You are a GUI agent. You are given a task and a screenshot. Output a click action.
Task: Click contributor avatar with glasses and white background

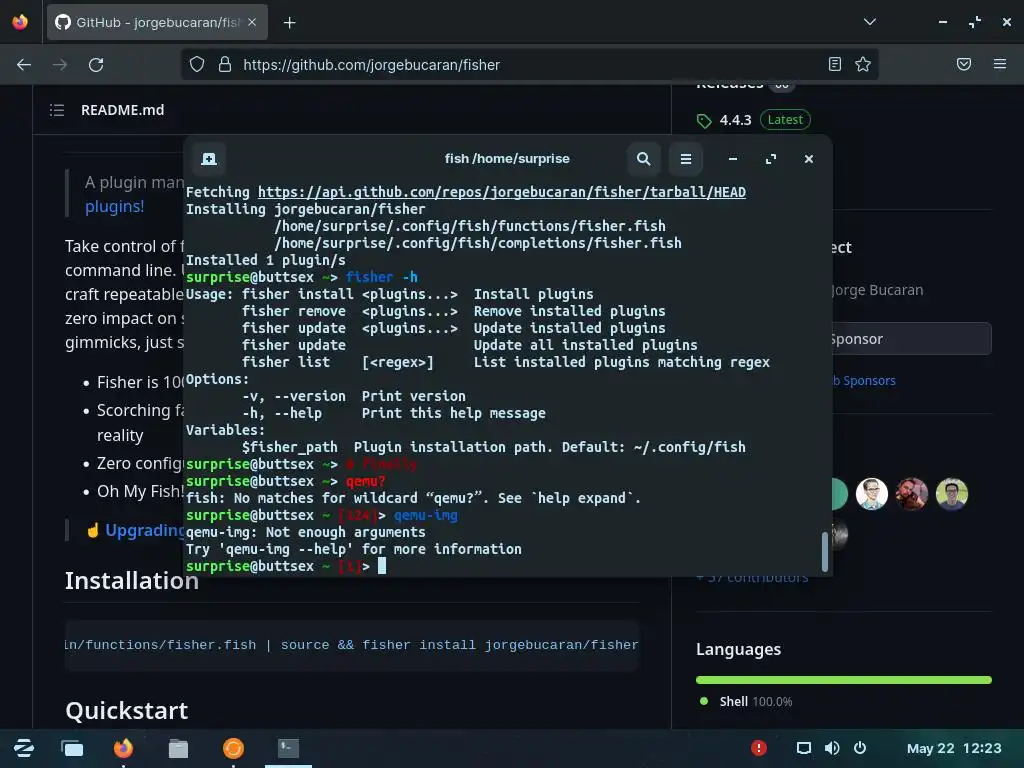pyautogui.click(x=871, y=494)
